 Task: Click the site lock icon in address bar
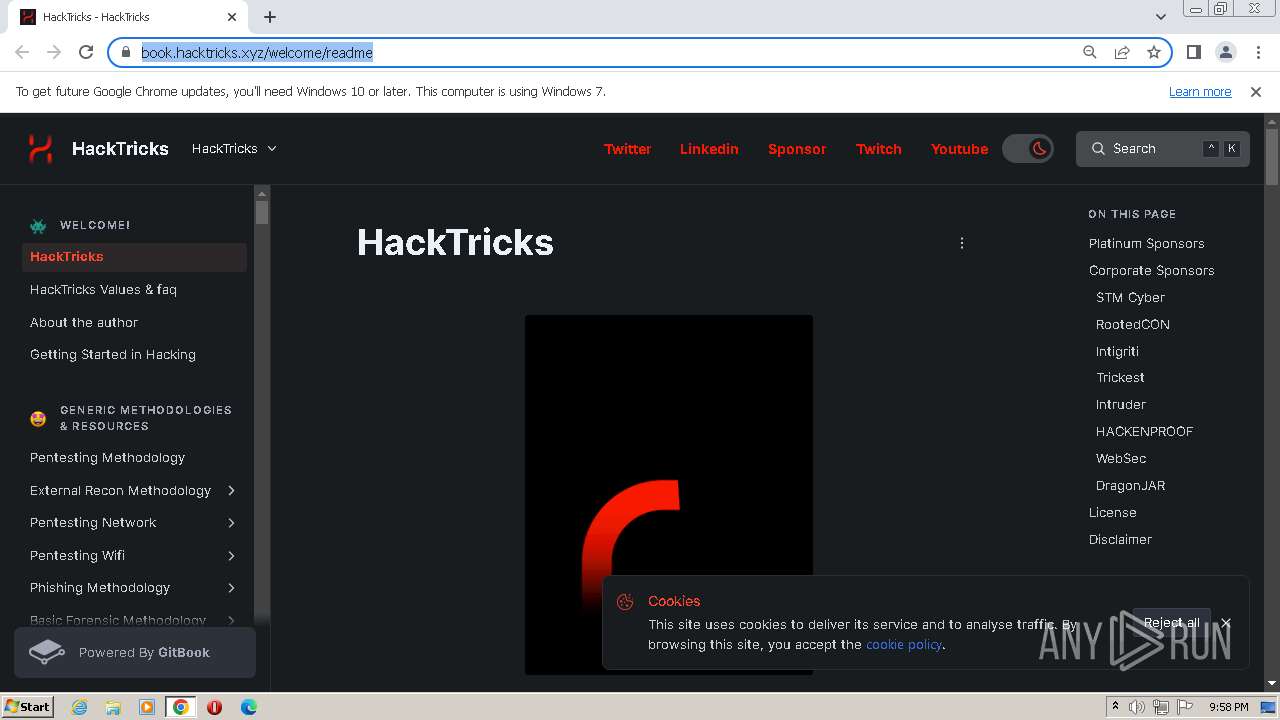(126, 52)
